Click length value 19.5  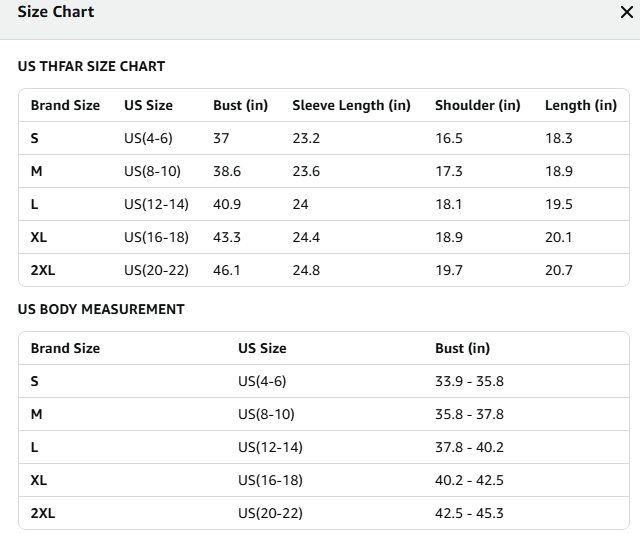click(559, 205)
